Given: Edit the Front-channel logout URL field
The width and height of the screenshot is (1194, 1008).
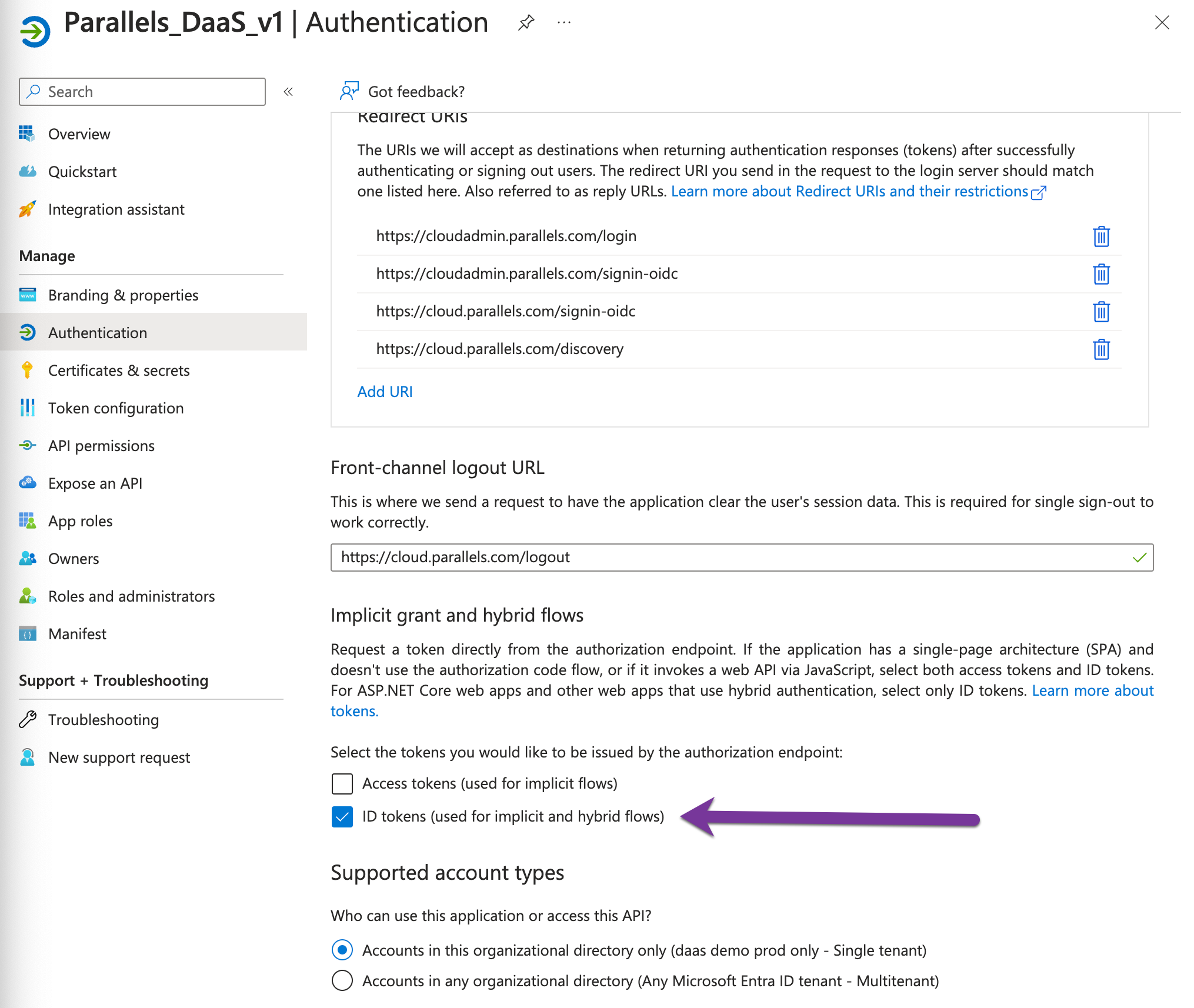Looking at the screenshot, I should tap(729, 557).
